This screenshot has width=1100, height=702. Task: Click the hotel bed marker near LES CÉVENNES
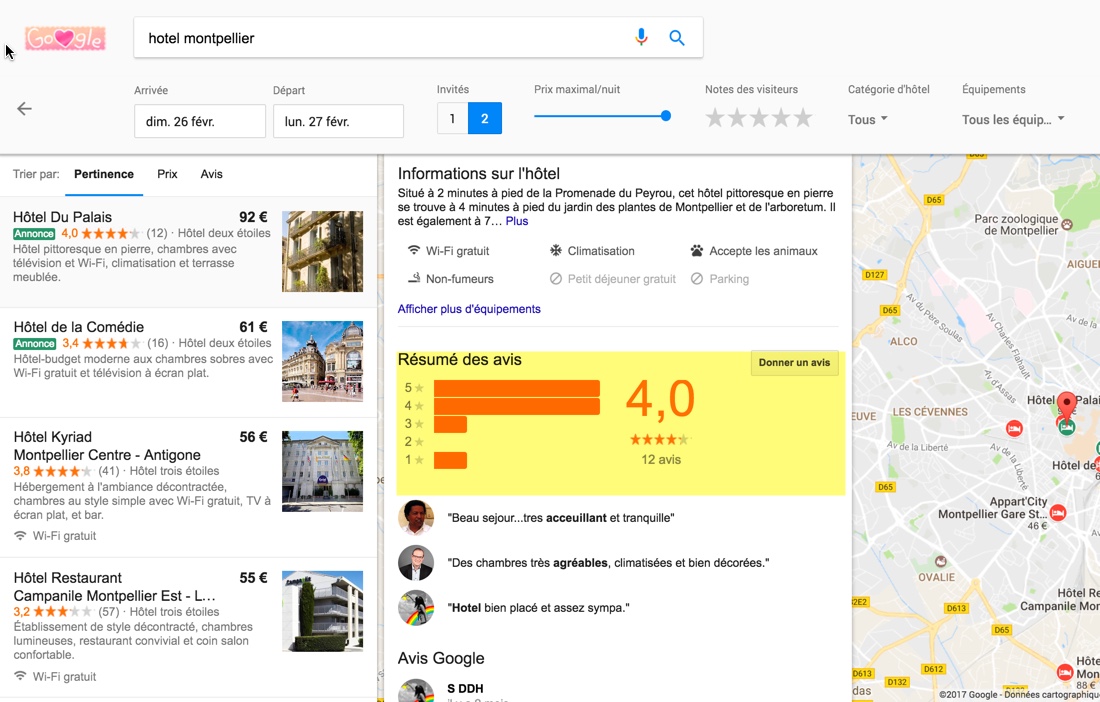point(1014,428)
